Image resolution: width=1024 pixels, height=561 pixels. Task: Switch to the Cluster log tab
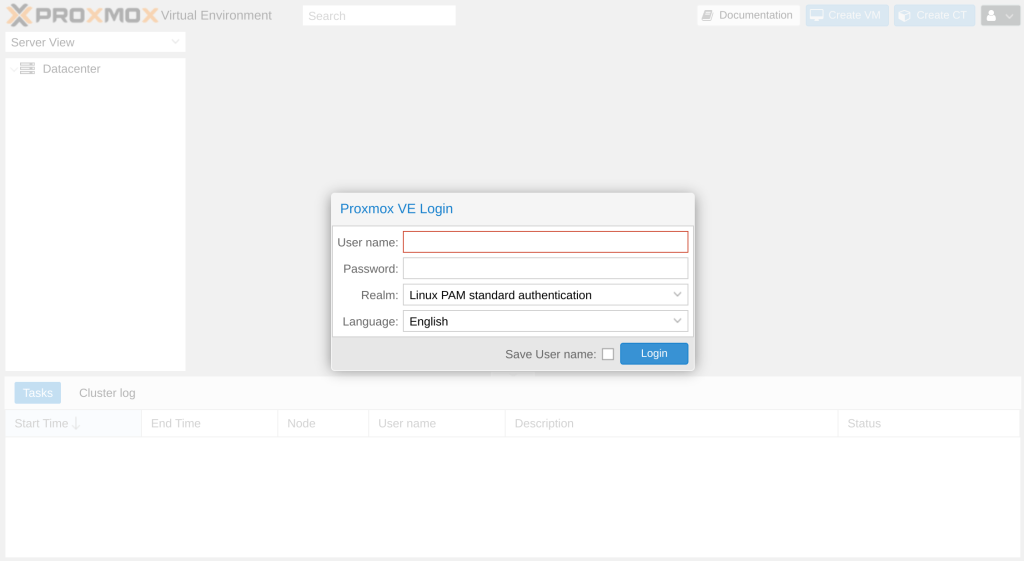click(x=107, y=393)
